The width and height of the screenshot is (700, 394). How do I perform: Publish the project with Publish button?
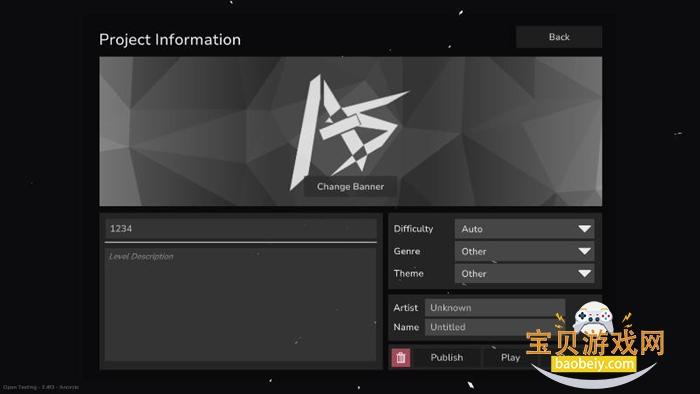coord(446,357)
